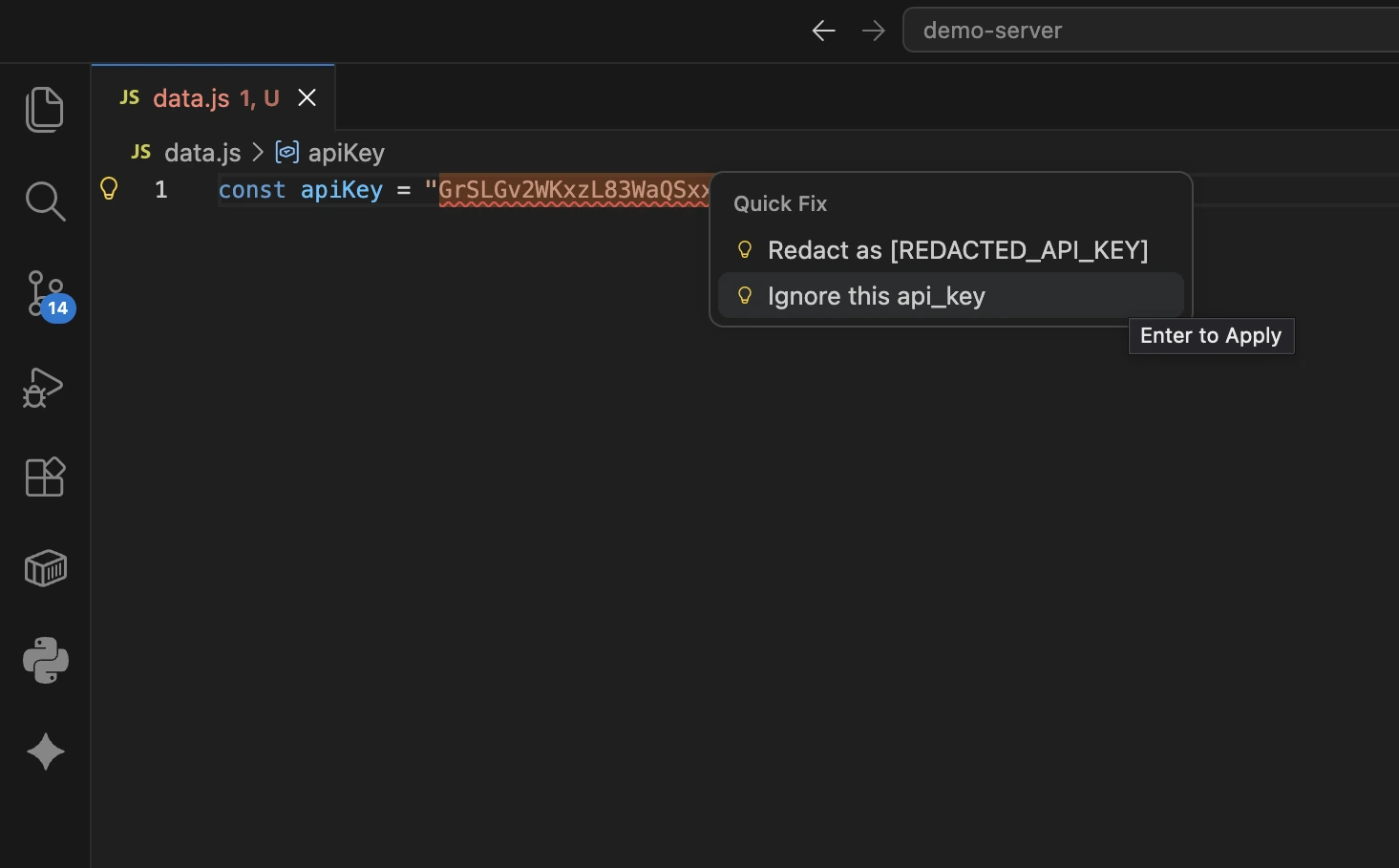Open the Containers view icon
Screen dimensions: 1399x868
[45, 568]
